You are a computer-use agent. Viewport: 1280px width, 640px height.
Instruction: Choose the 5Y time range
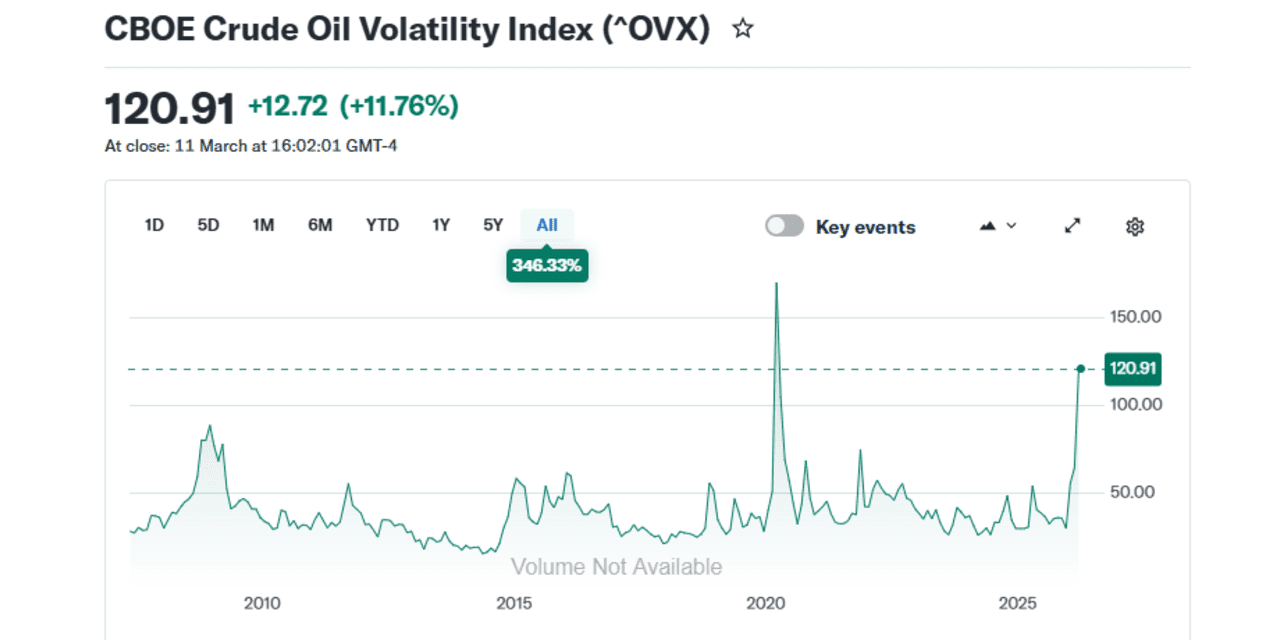coord(493,225)
